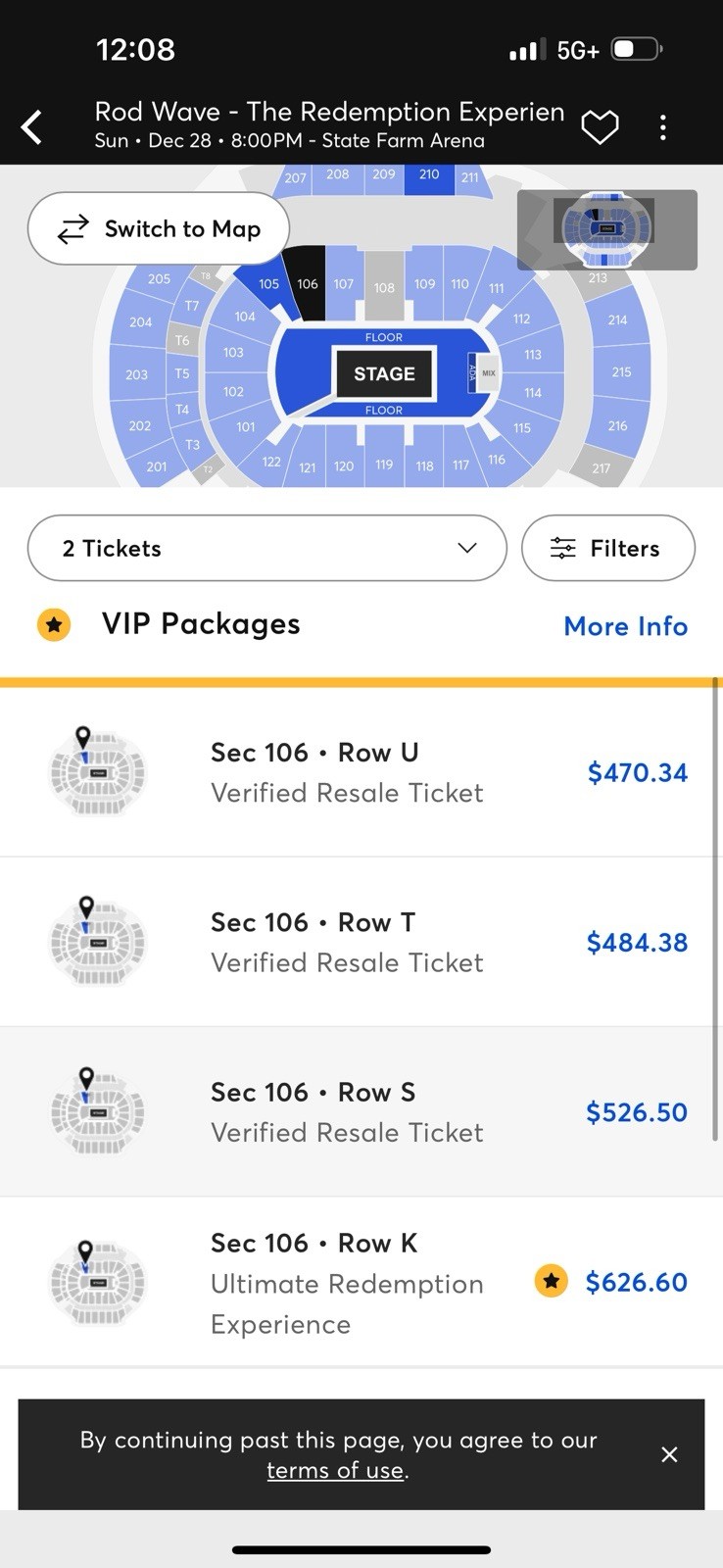The image size is (723, 1568).
Task: Tap the filter sliders icon next to Filters
Action: click(x=564, y=548)
